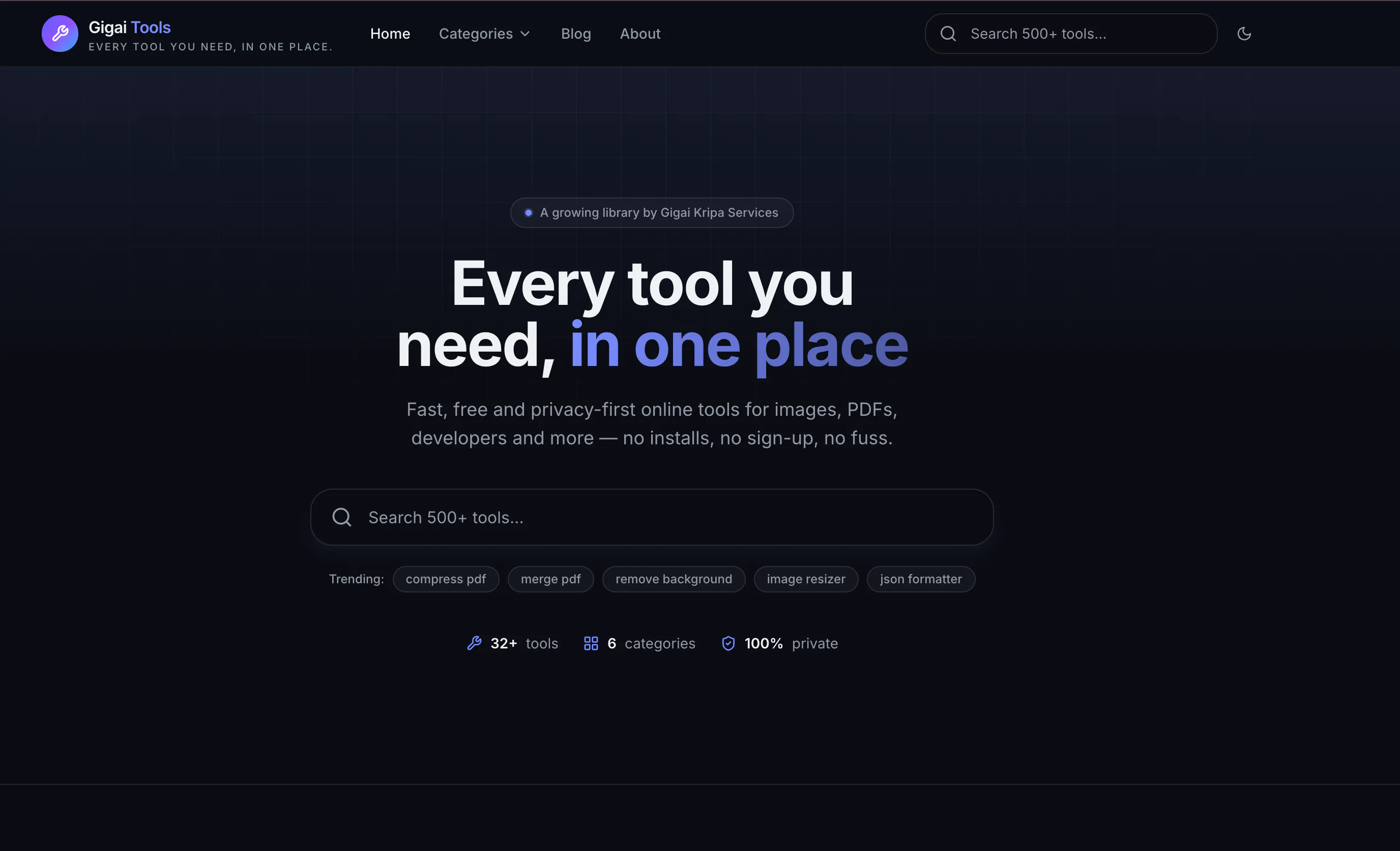The image size is (1400, 851).
Task: Click the 6 categories stat text
Action: pyautogui.click(x=651, y=643)
